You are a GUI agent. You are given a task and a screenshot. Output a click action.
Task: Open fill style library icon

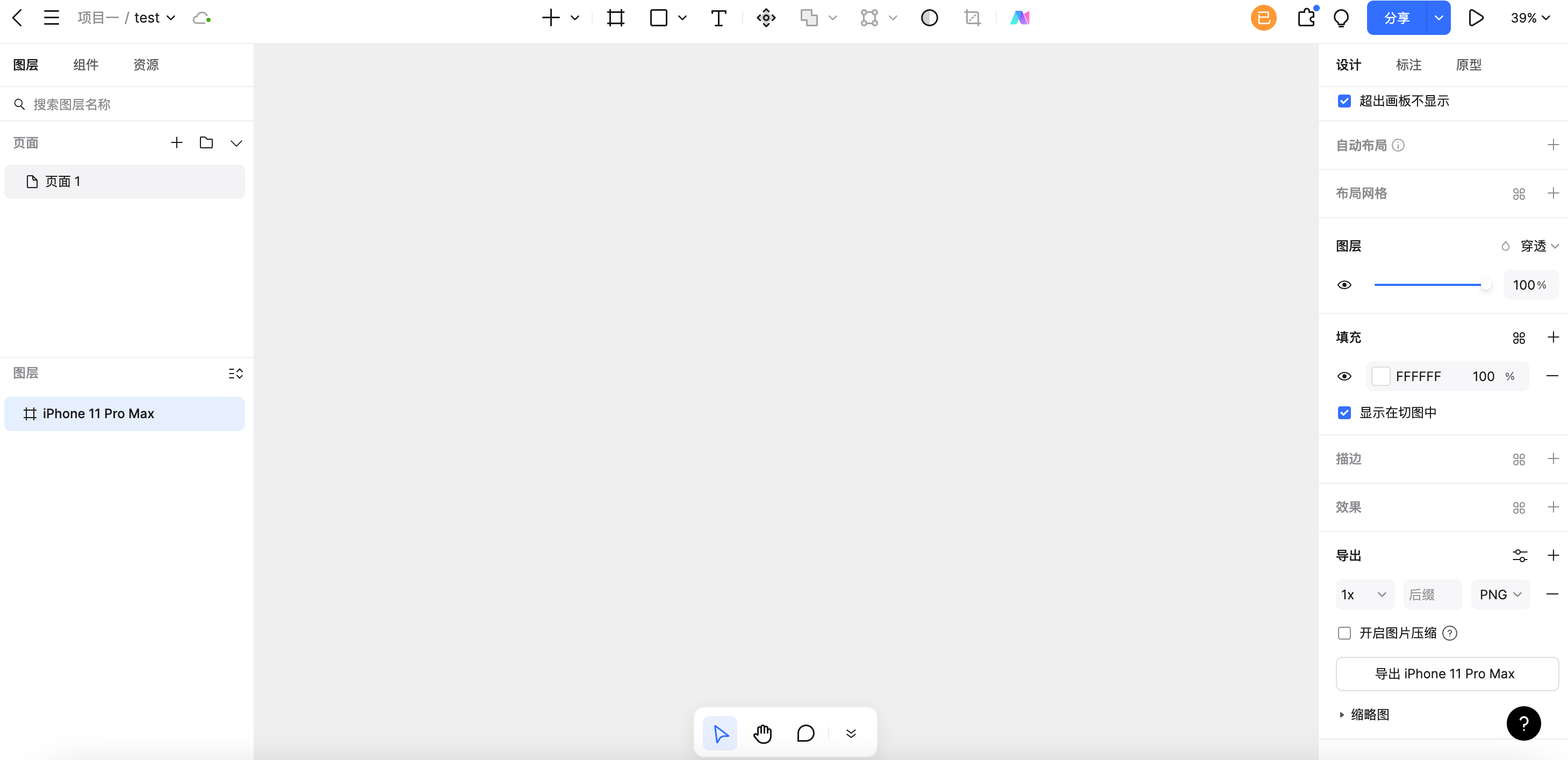1519,338
